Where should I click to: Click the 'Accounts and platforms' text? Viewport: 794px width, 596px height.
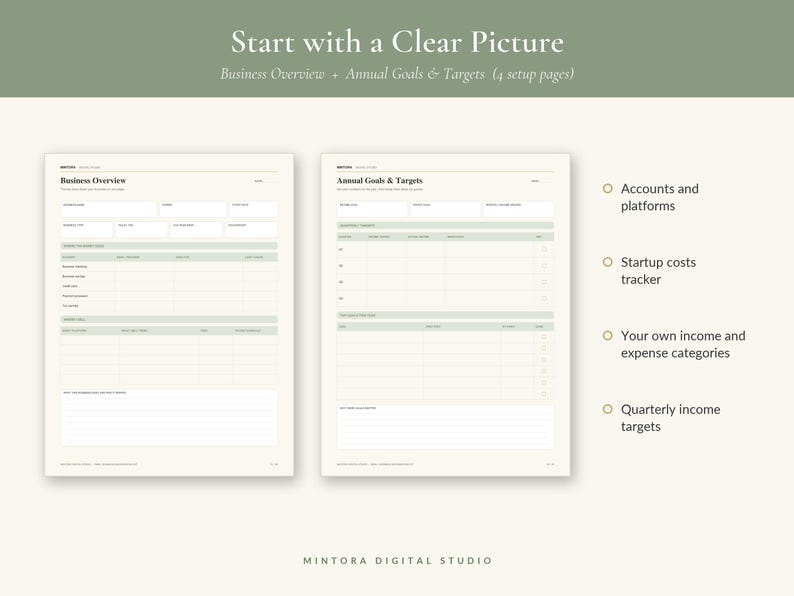(x=659, y=197)
